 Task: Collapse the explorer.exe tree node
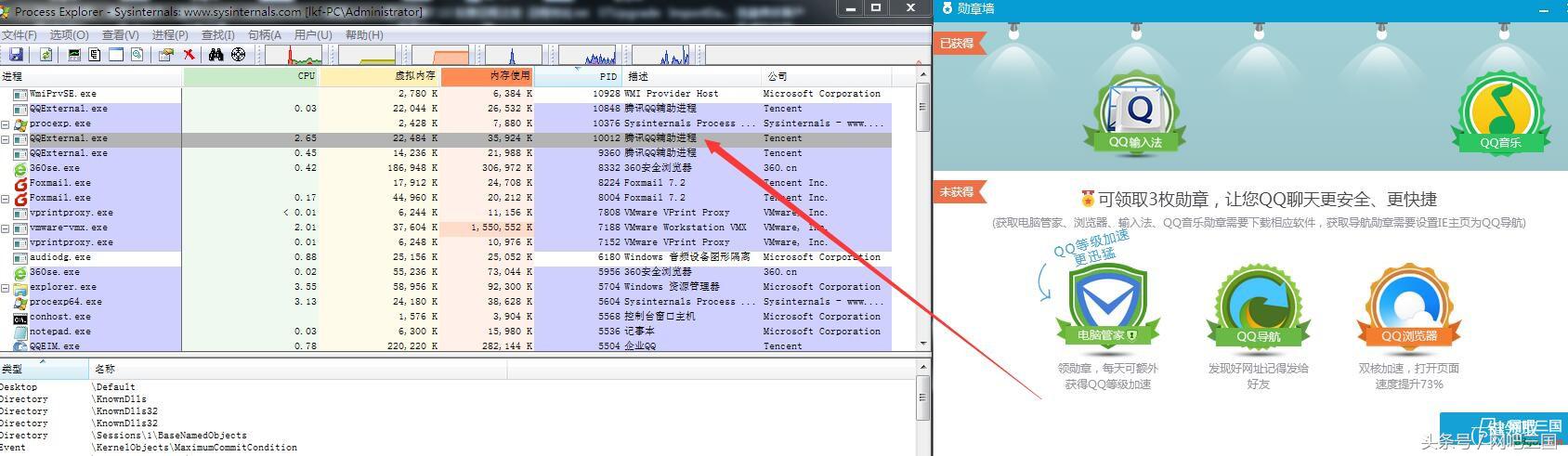[6, 287]
